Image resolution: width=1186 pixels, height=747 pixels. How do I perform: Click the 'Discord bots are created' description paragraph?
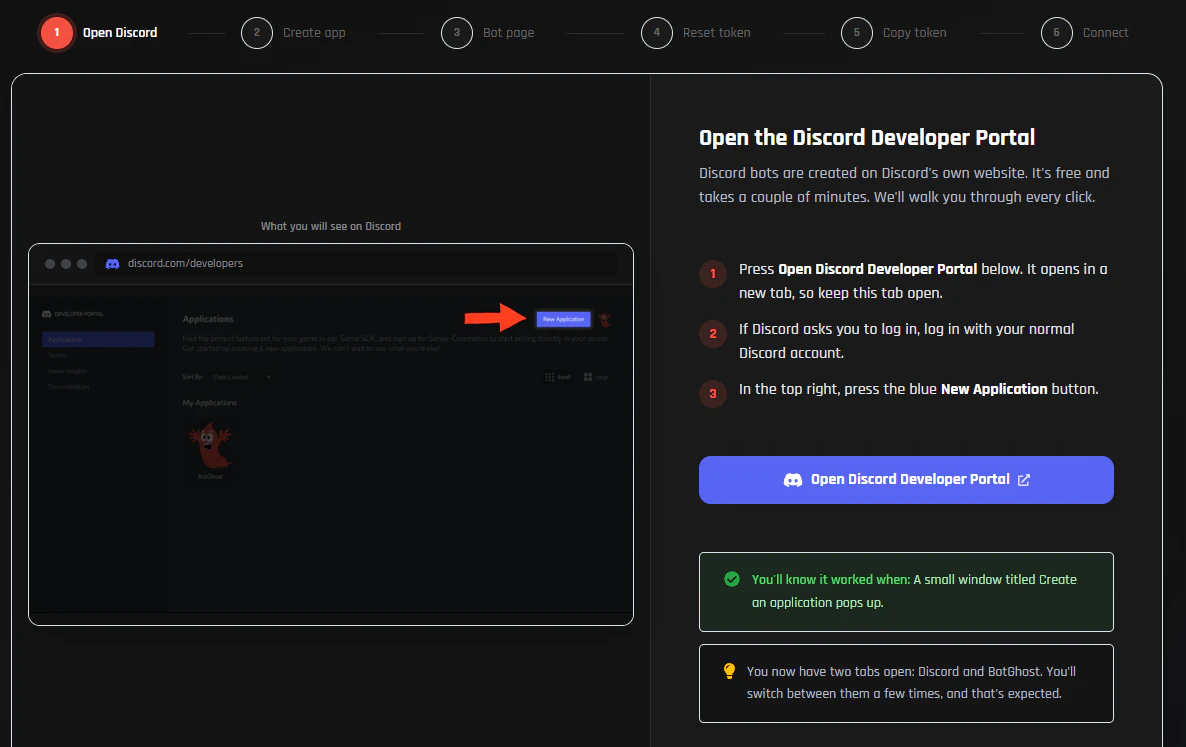(x=904, y=185)
